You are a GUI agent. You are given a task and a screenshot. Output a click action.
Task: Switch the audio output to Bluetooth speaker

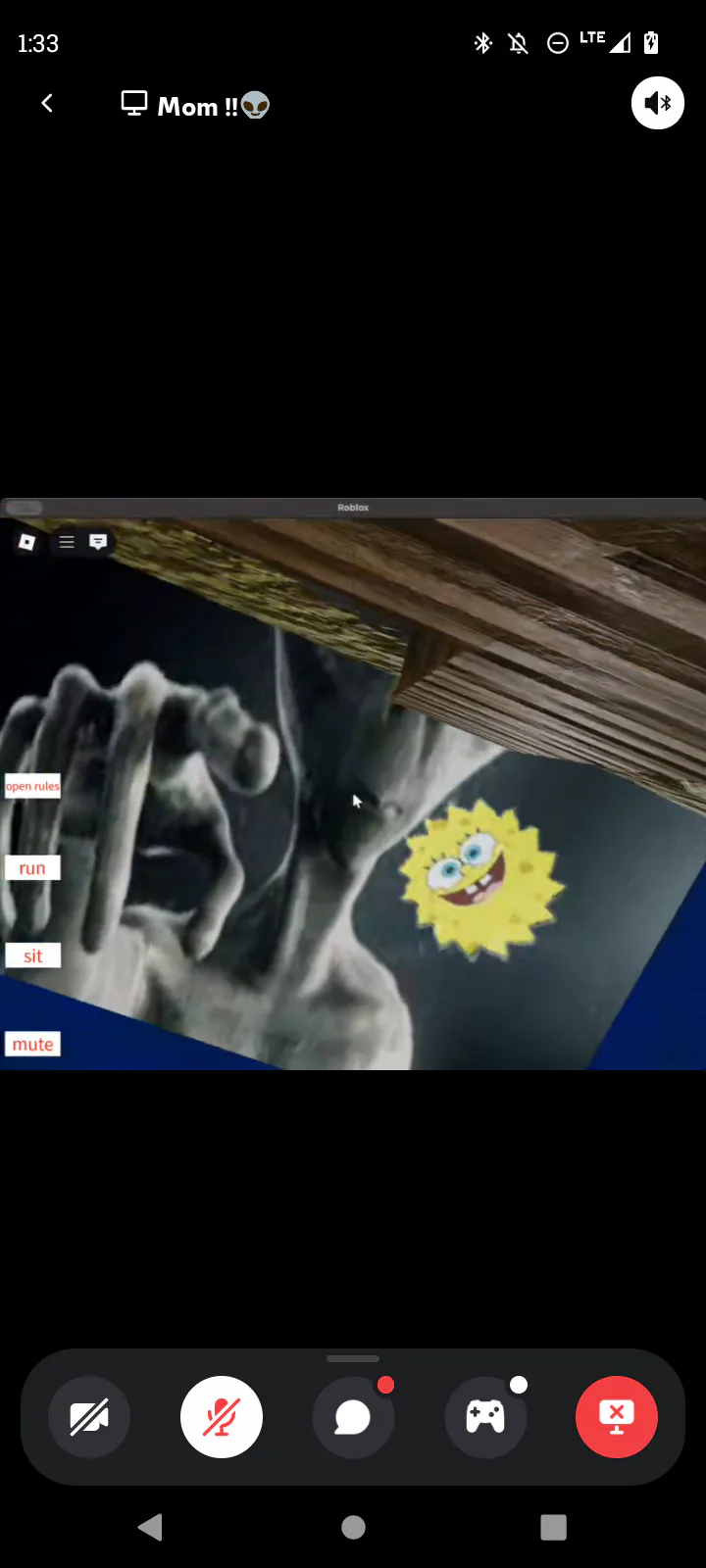657,103
